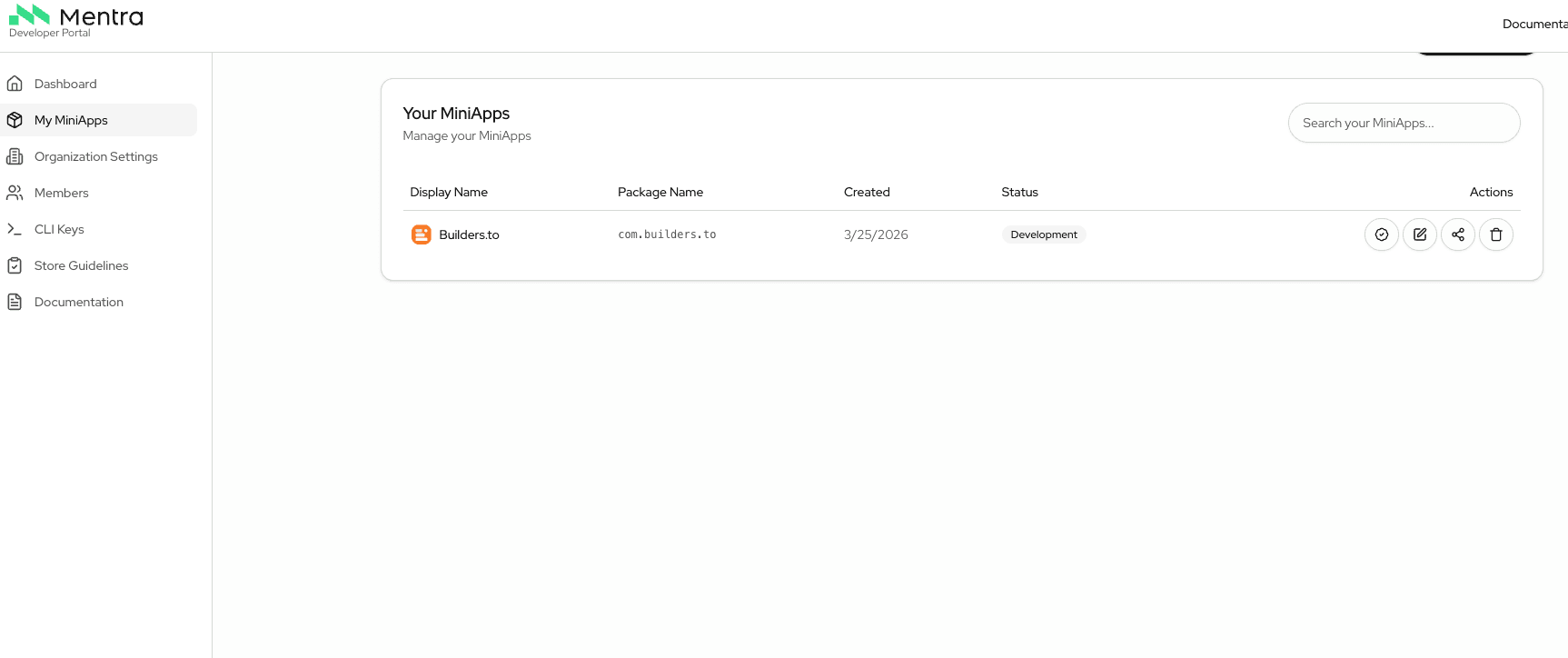Click the trash delete icon for Builders.to
The height and width of the screenshot is (658, 1568).
coord(1495,234)
